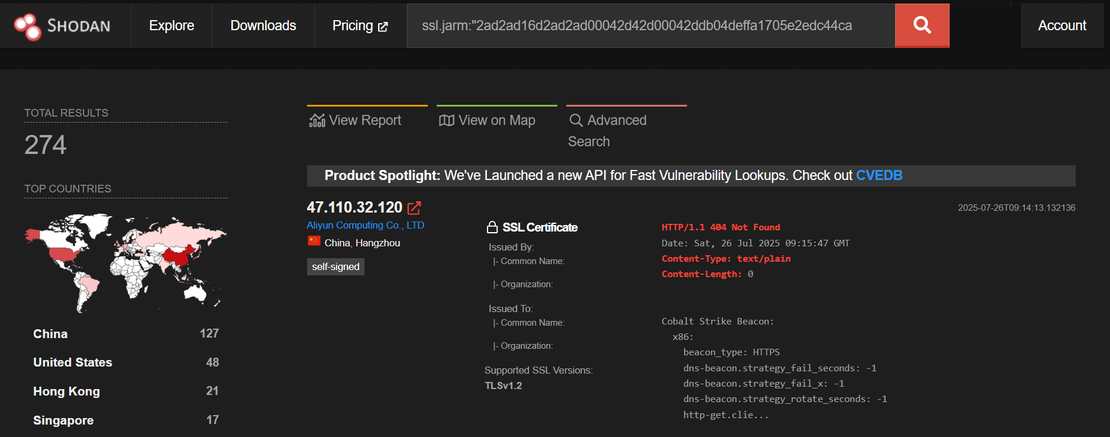Open external link icon next to 47.110.32.120
The width and height of the screenshot is (1110, 437).
414,208
